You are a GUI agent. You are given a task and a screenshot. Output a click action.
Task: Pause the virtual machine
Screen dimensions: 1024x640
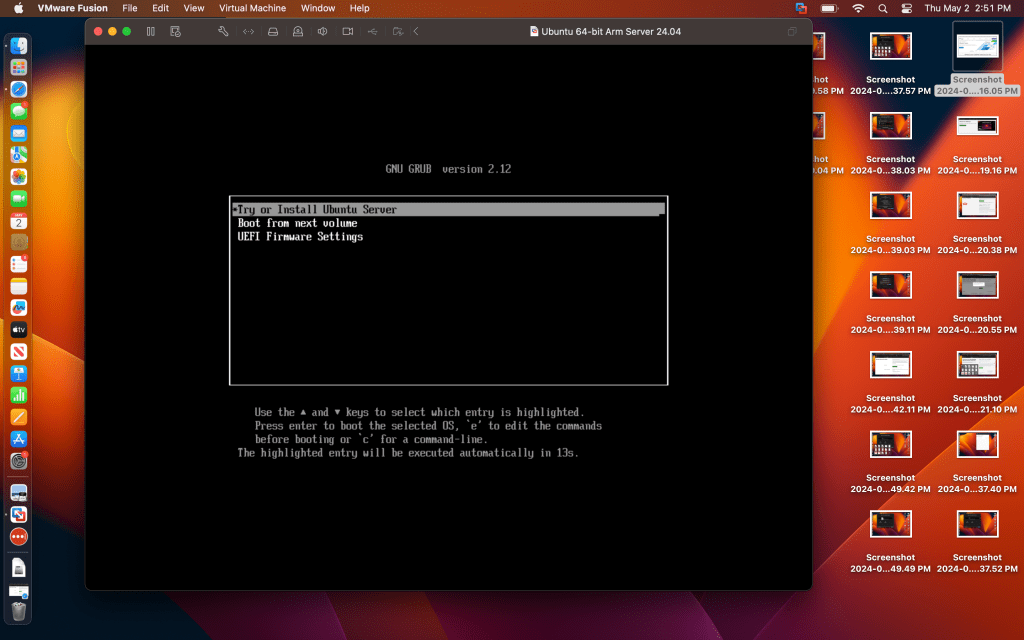pos(150,32)
